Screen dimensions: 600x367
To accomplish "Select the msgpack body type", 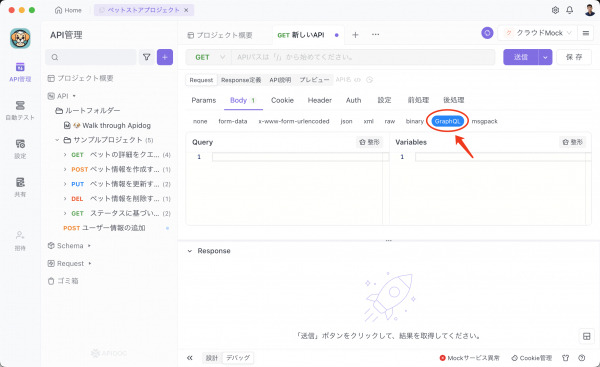I will 484,121.
